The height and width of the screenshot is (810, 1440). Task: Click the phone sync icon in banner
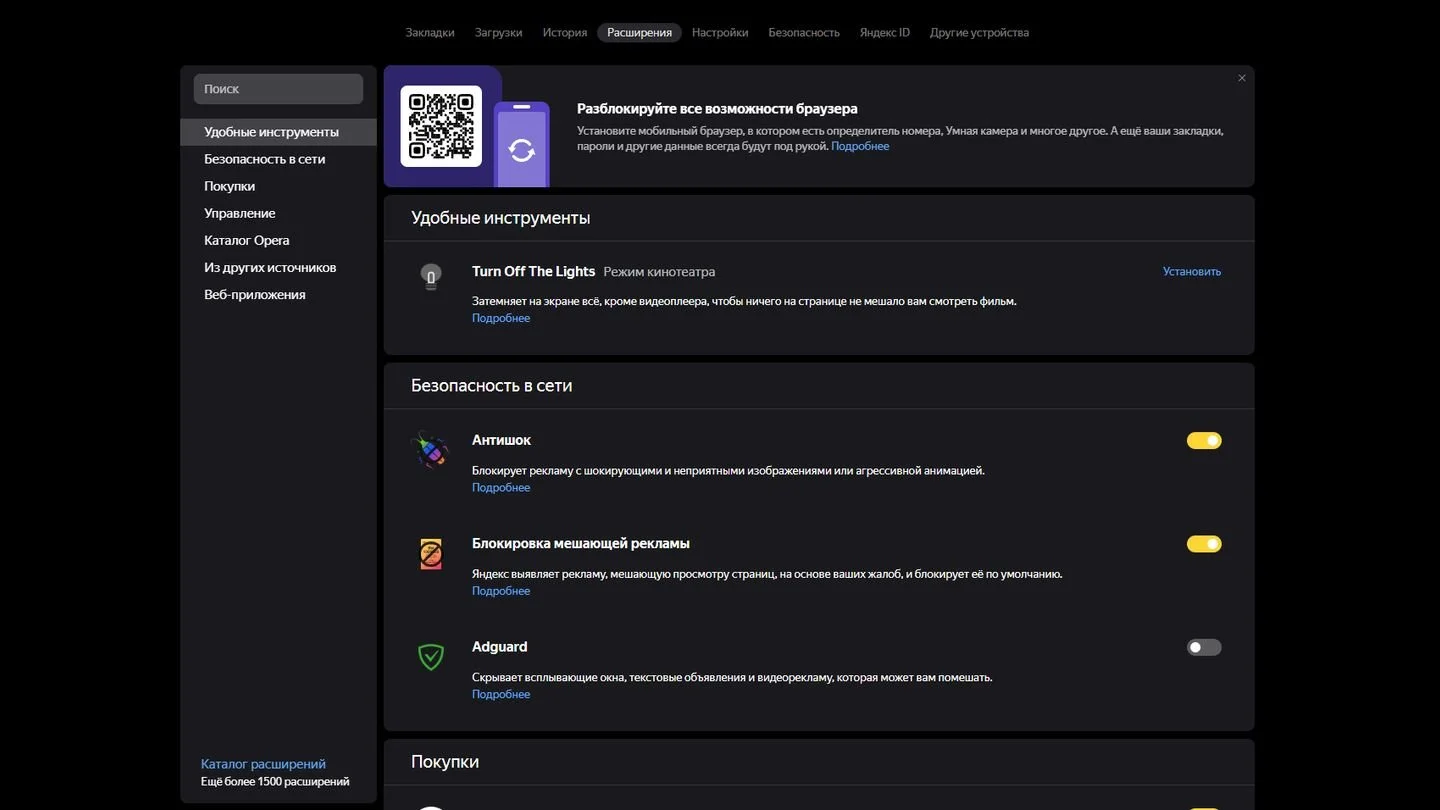point(521,146)
